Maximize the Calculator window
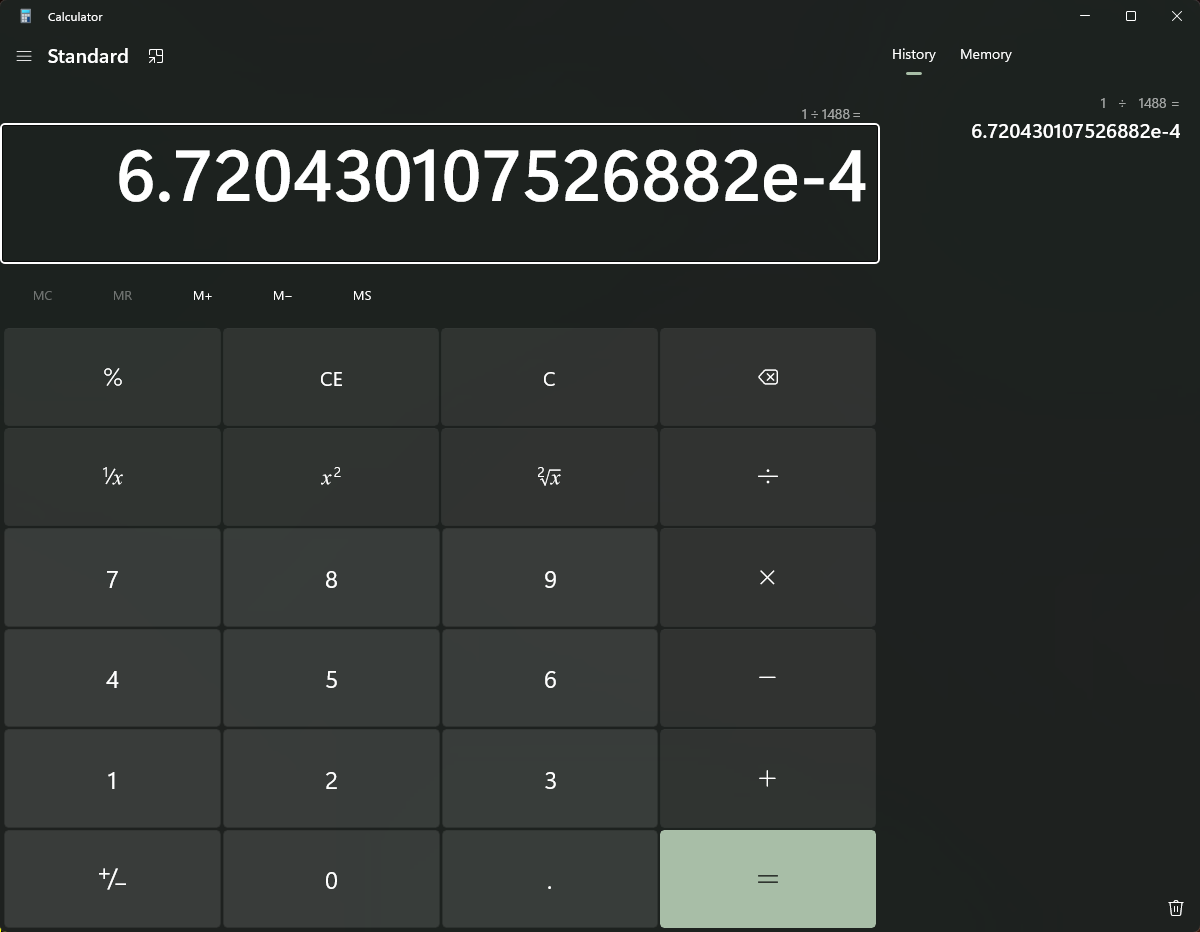The image size is (1200, 932). click(x=1131, y=16)
